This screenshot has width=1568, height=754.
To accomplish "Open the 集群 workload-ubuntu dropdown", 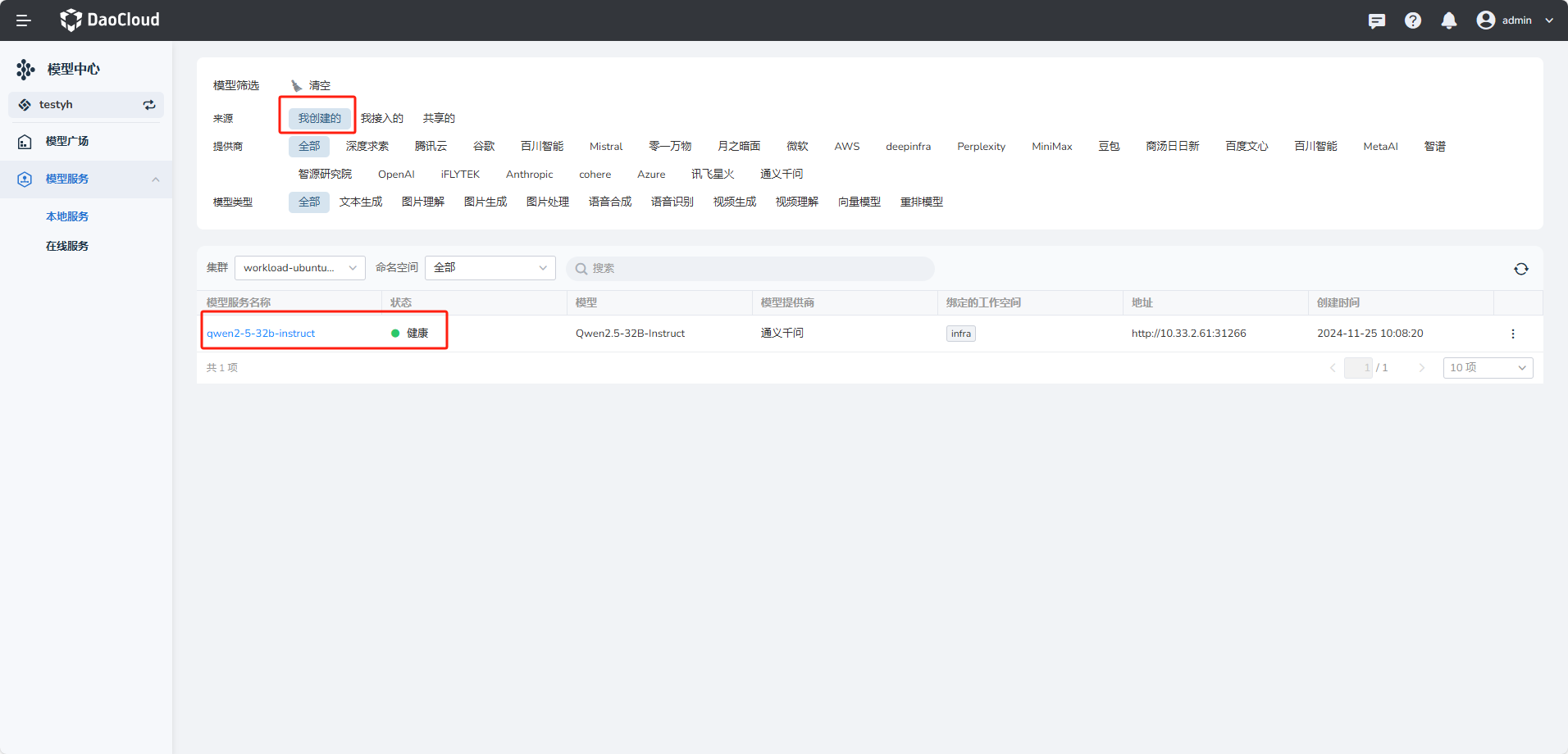I will click(x=300, y=268).
